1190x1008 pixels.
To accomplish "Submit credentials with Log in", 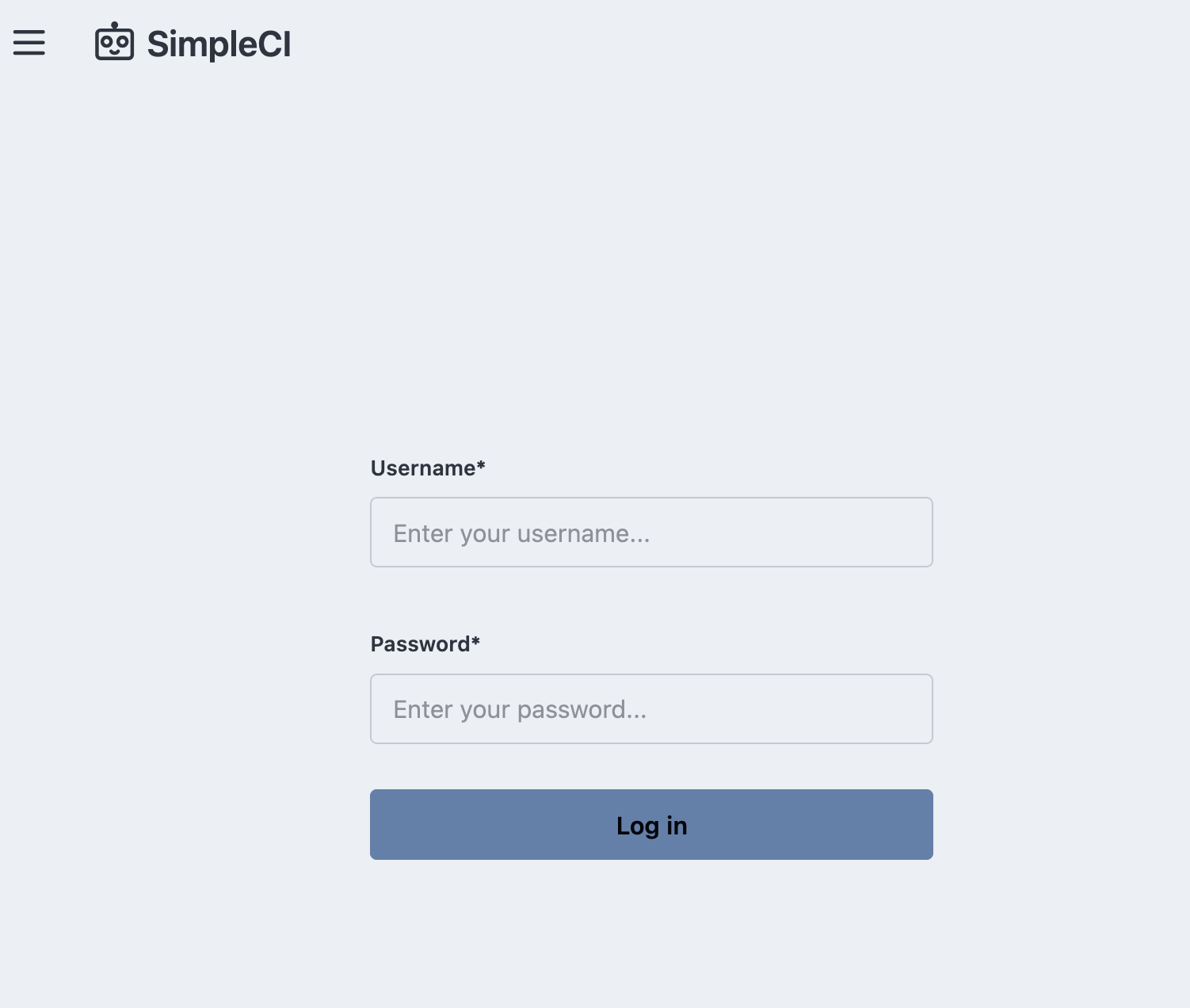I will [651, 824].
